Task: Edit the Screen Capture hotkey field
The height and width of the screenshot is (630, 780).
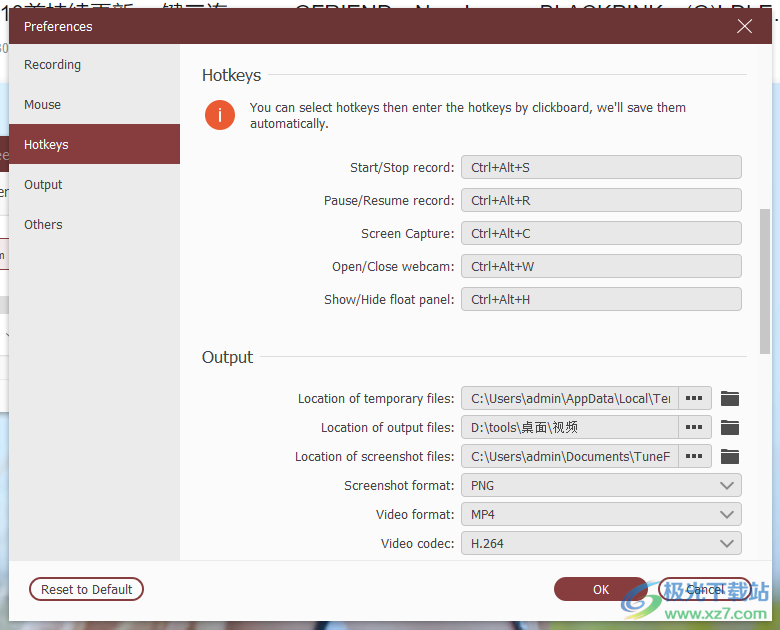Action: 601,233
